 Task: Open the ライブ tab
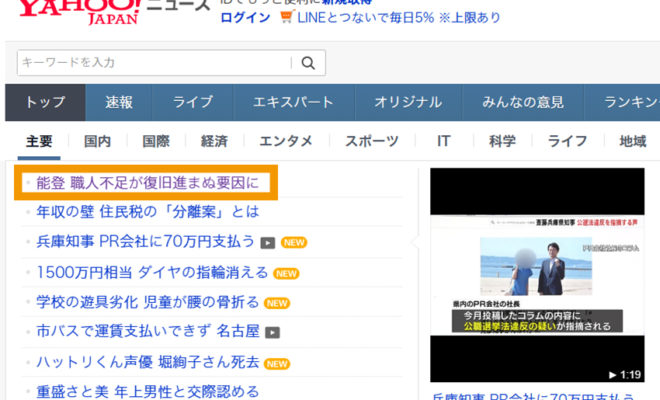point(193,102)
